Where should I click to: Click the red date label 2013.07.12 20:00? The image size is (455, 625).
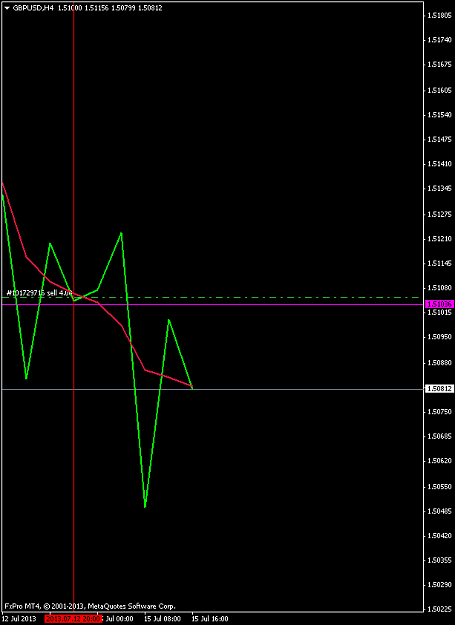[73, 619]
